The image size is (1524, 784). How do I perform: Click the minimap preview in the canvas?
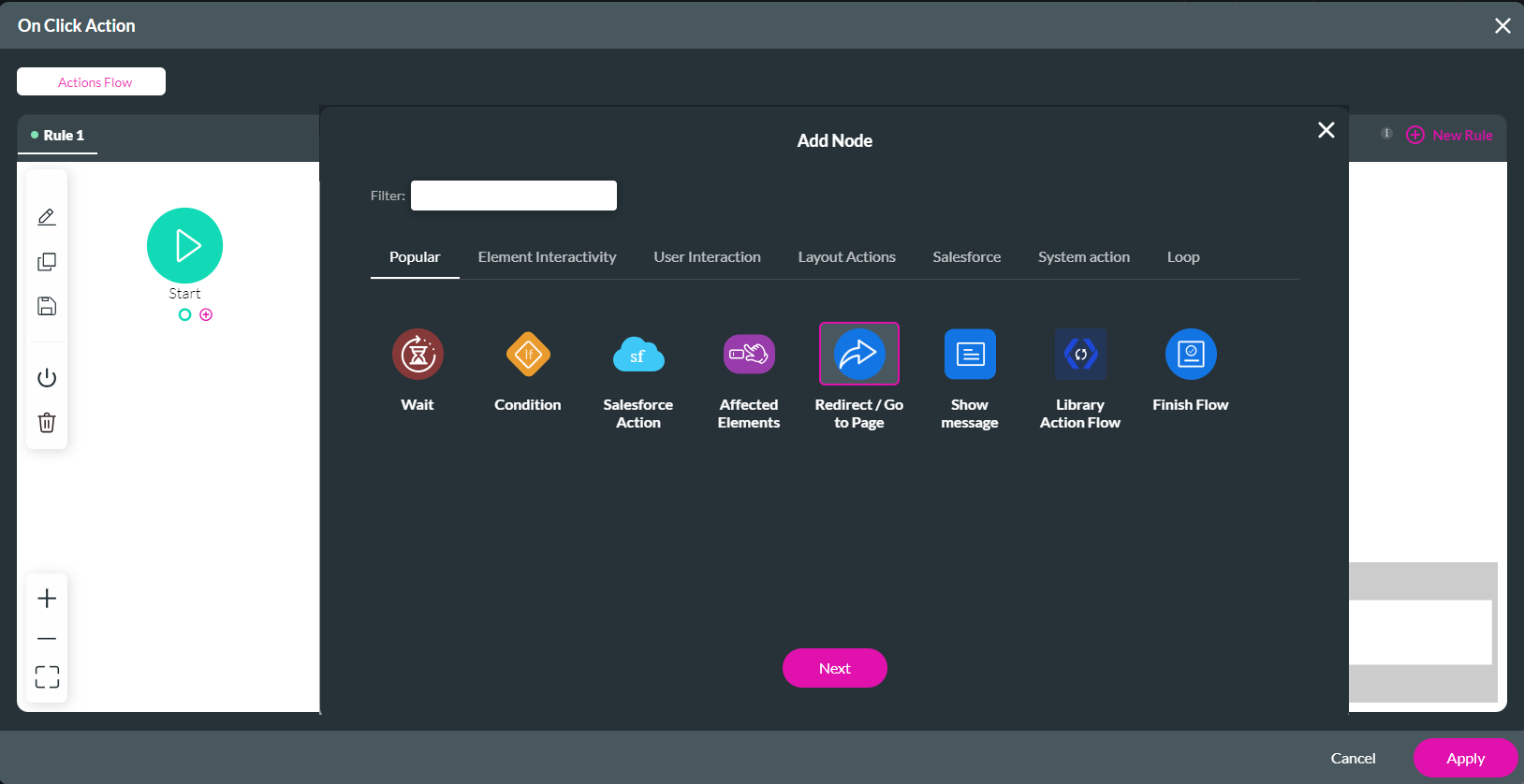click(x=1423, y=632)
